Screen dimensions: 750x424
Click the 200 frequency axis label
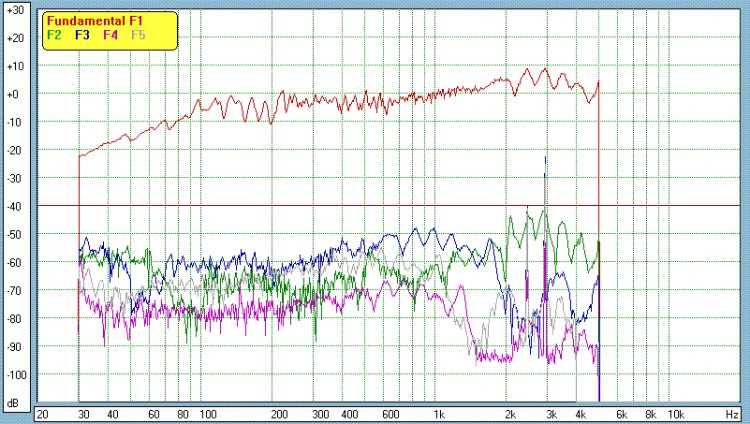pos(279,414)
